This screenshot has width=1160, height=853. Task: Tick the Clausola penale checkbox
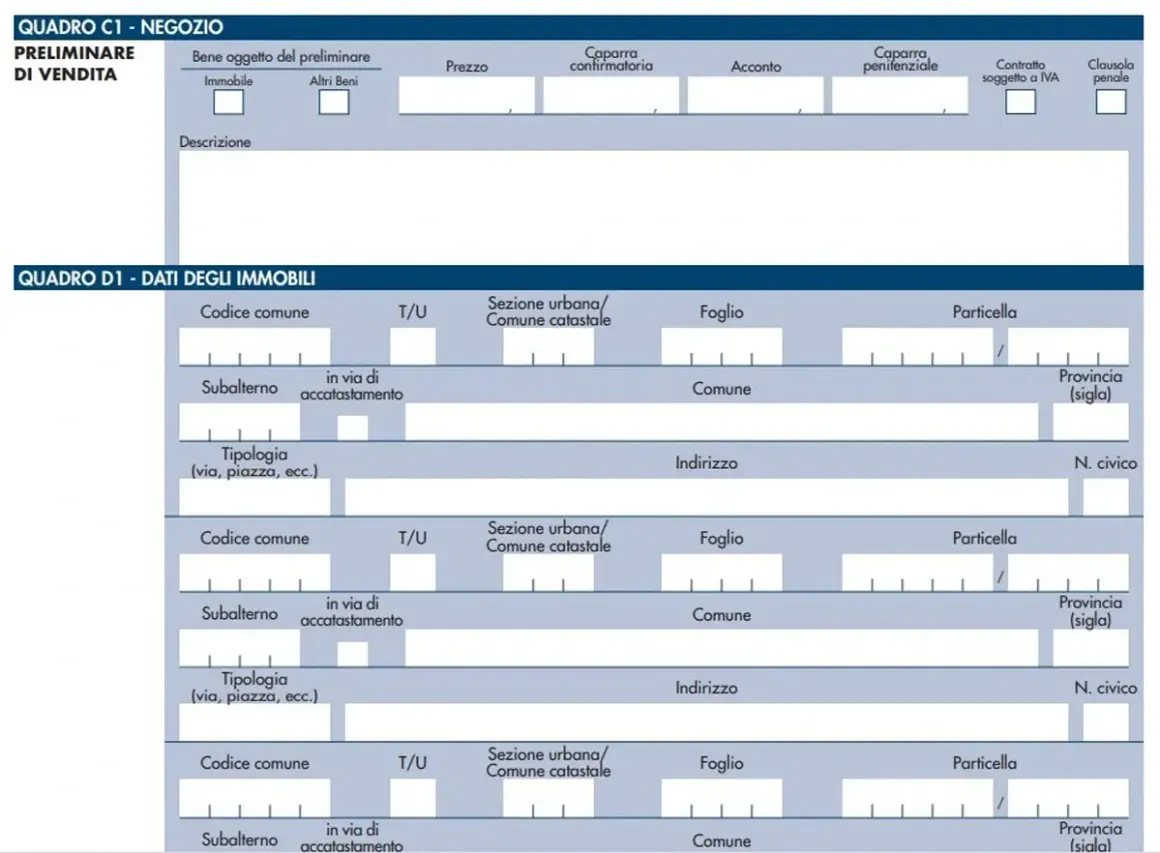1110,101
